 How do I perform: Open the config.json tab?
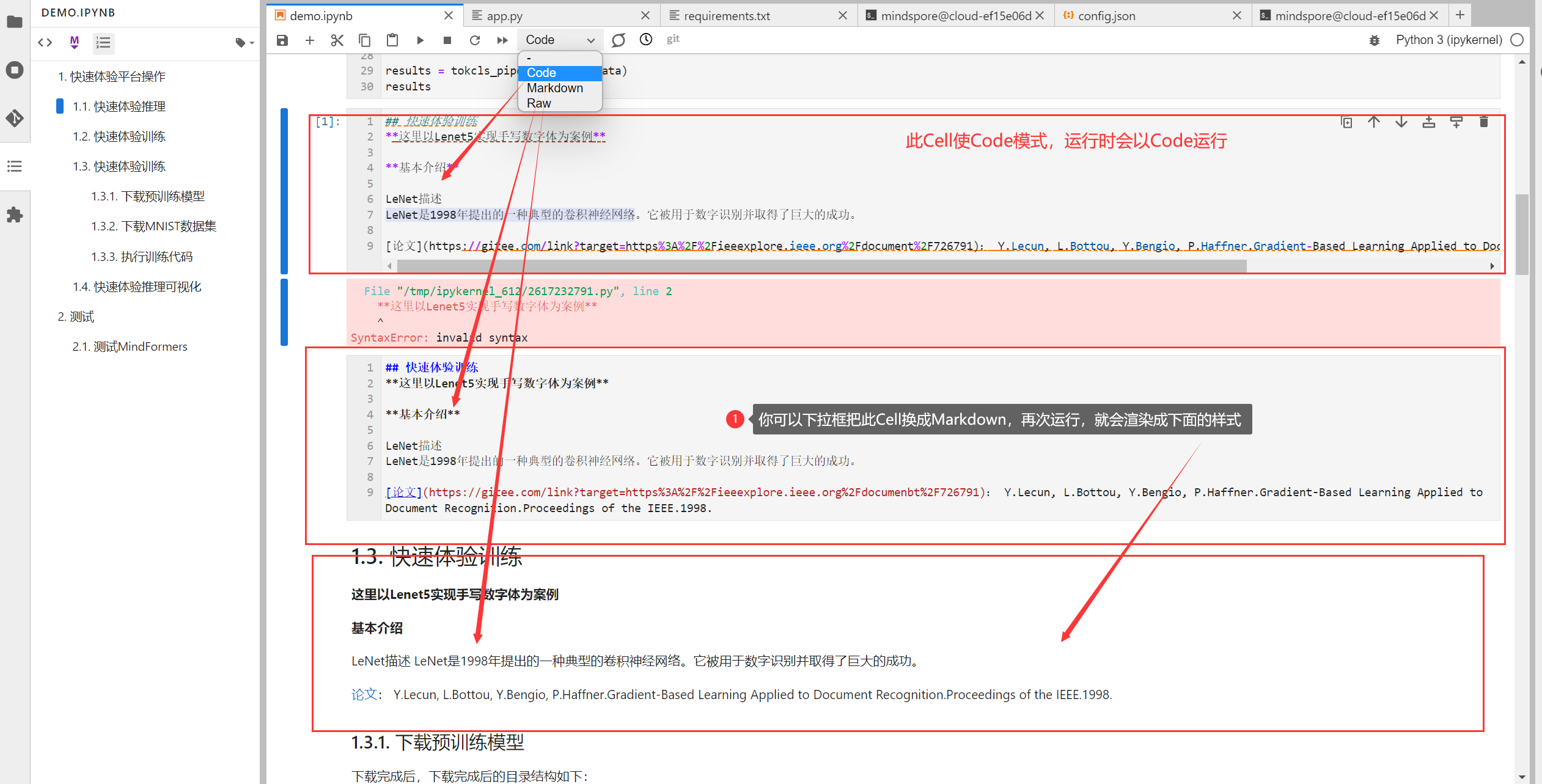coord(1106,16)
